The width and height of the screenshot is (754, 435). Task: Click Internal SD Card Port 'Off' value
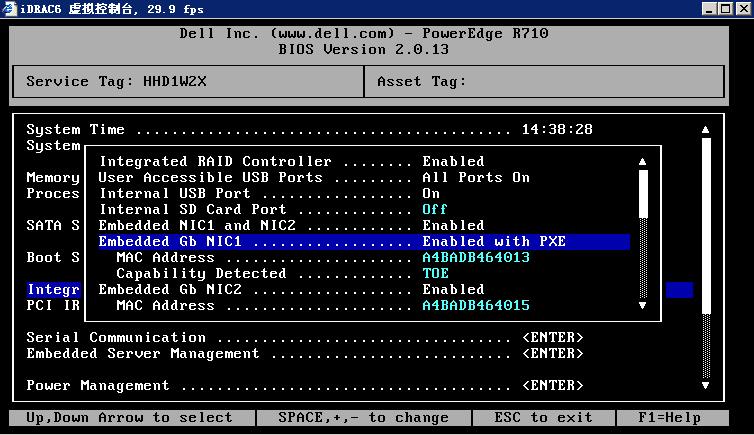pos(435,209)
